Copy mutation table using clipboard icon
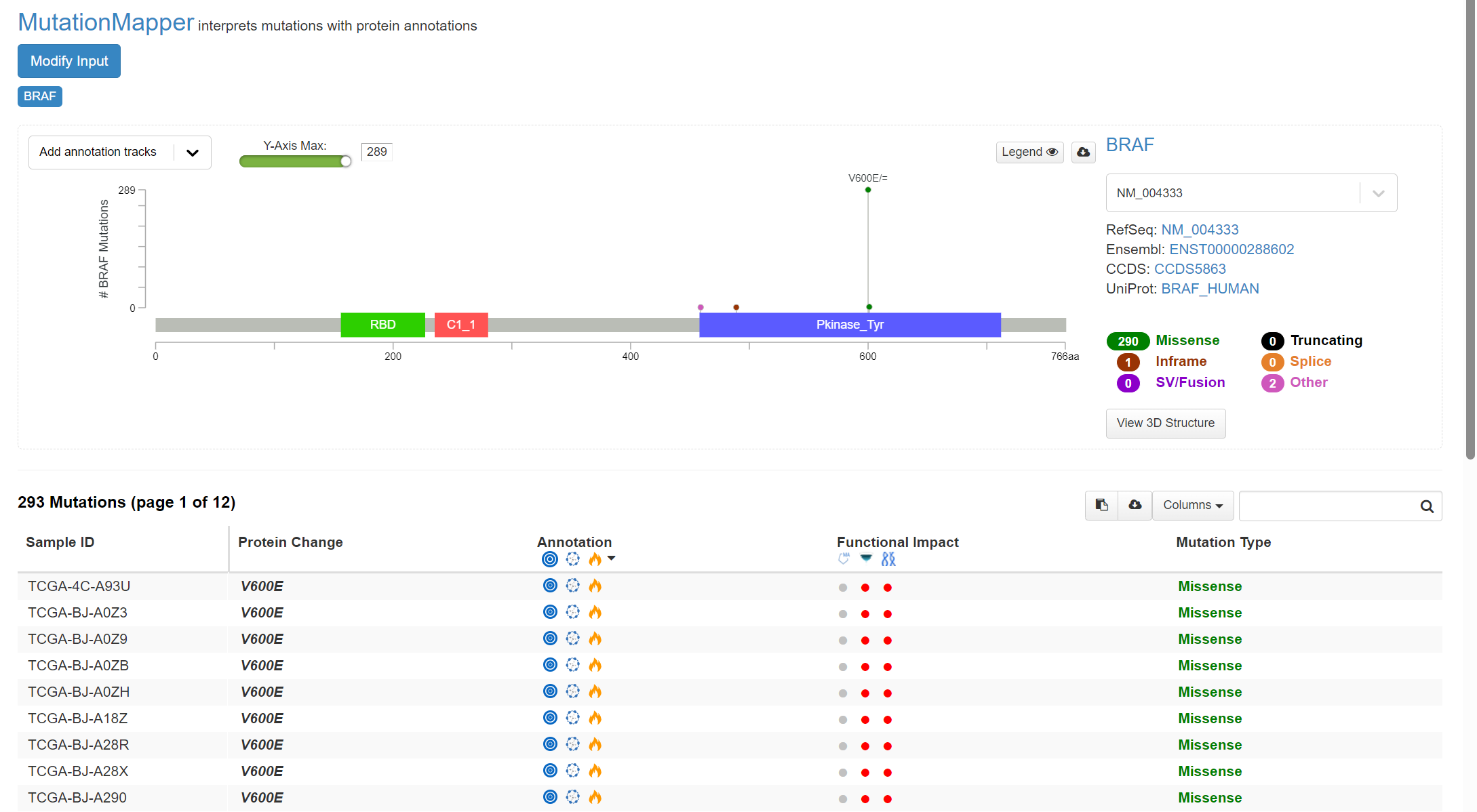The height and width of the screenshot is (812, 1477). [x=1102, y=505]
